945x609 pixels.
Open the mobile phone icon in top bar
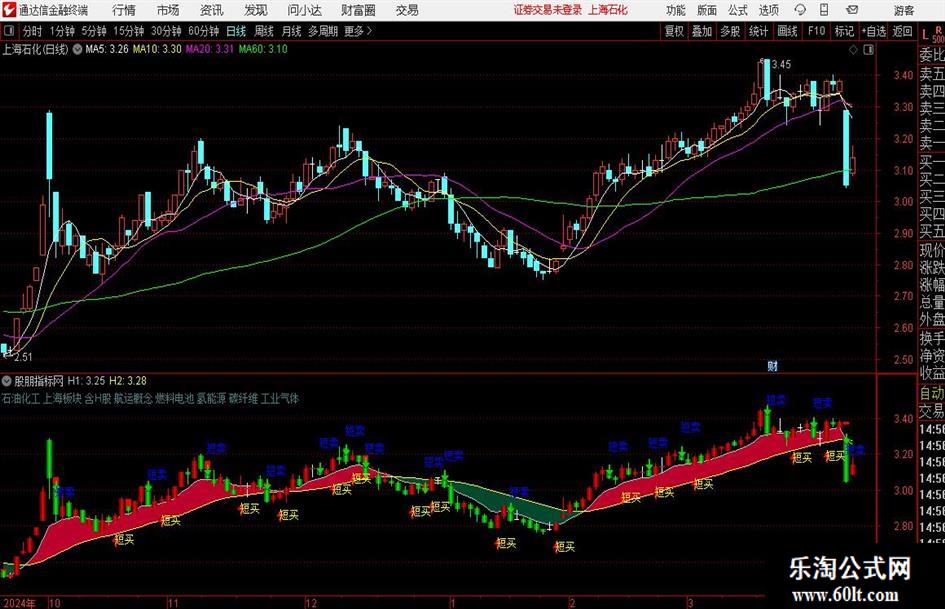(824, 10)
